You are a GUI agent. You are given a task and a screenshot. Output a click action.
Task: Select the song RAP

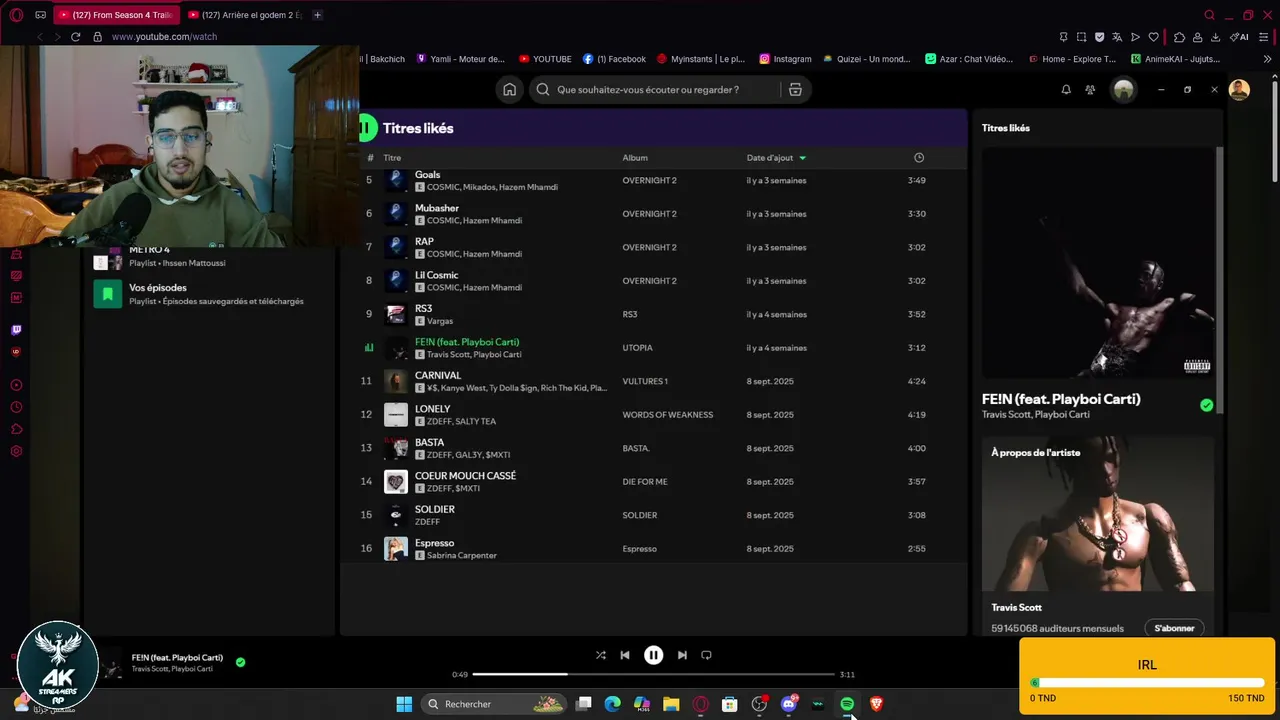click(424, 241)
